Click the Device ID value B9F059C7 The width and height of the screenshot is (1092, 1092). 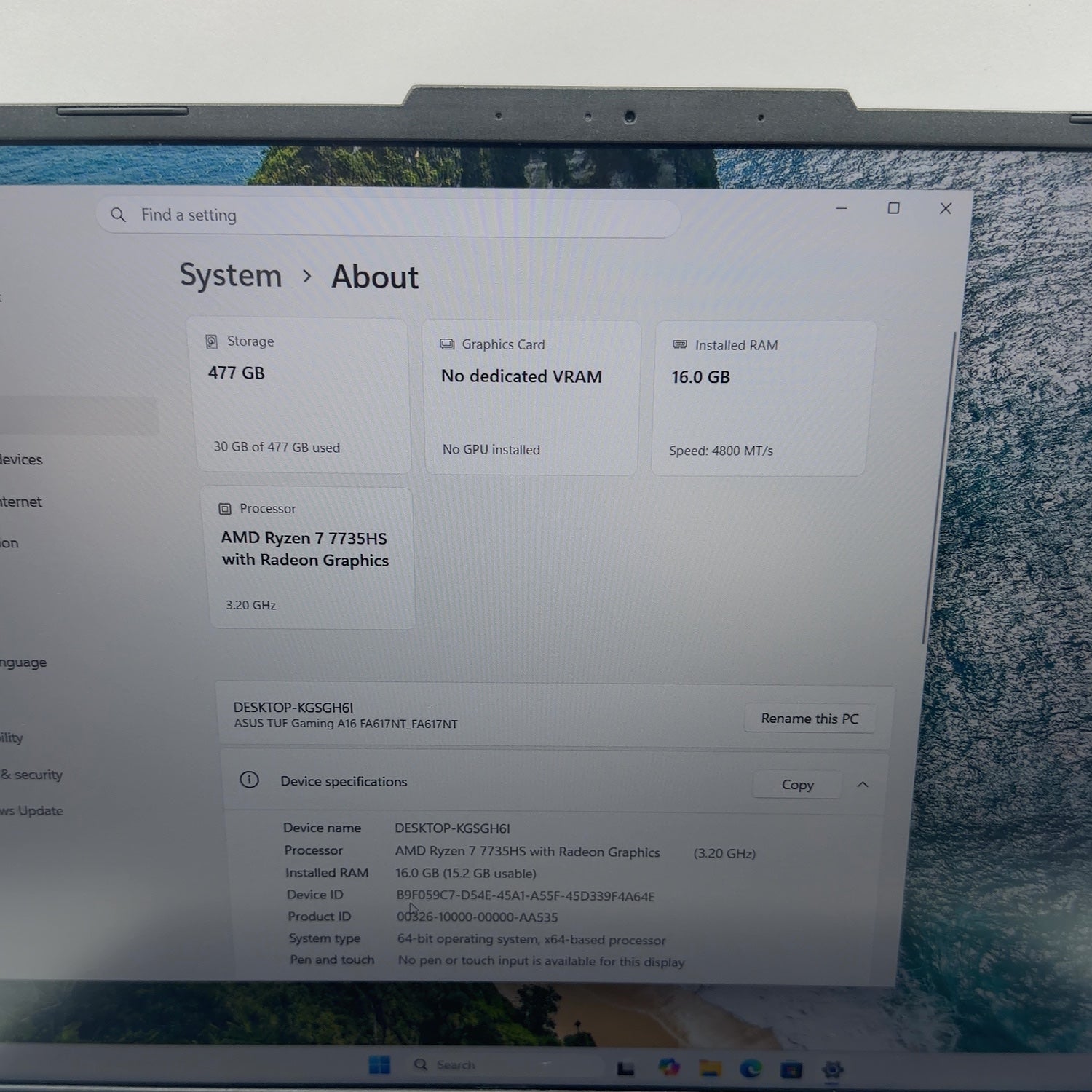coord(526,896)
